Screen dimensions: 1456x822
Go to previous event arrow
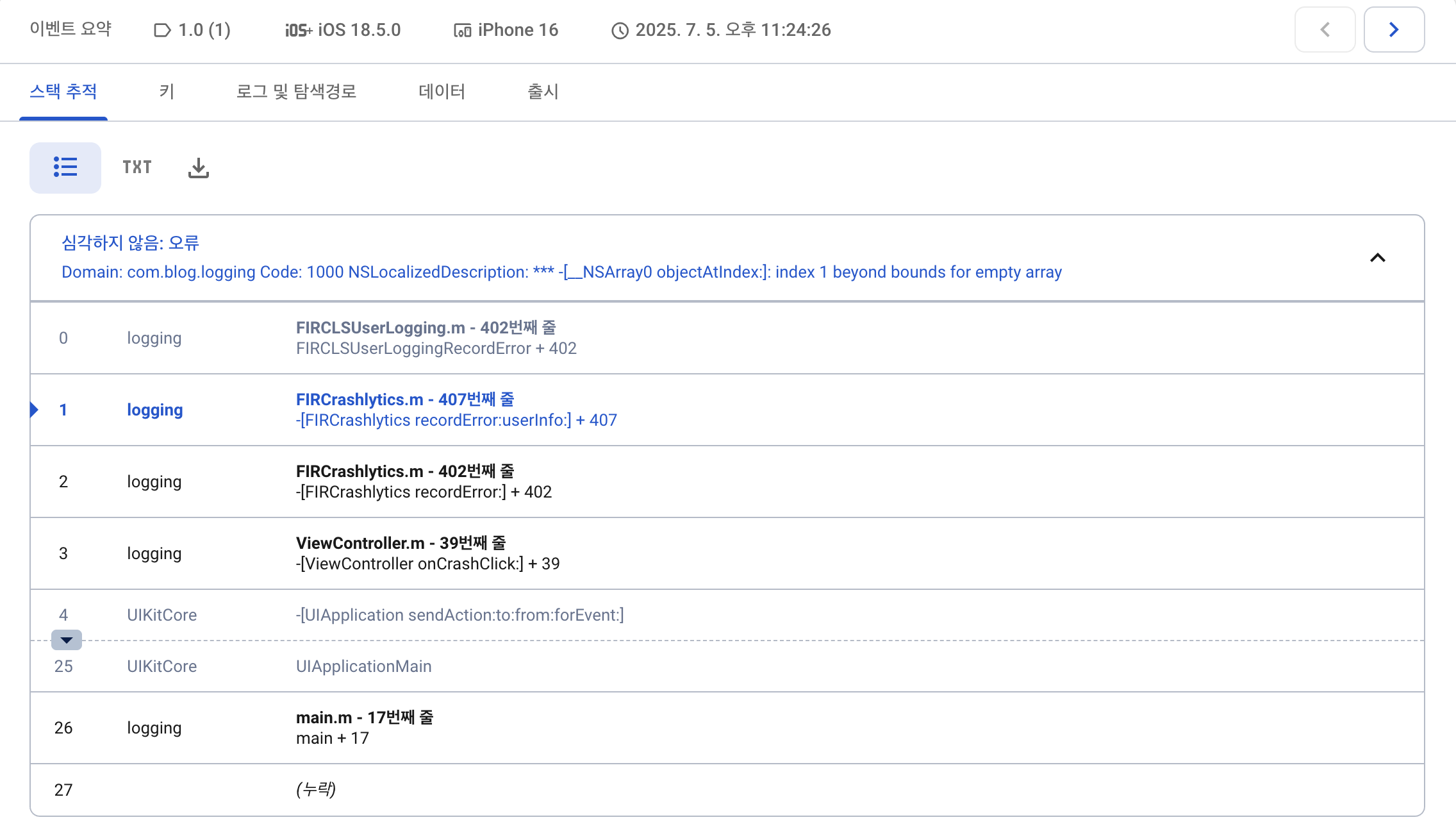click(x=1325, y=29)
